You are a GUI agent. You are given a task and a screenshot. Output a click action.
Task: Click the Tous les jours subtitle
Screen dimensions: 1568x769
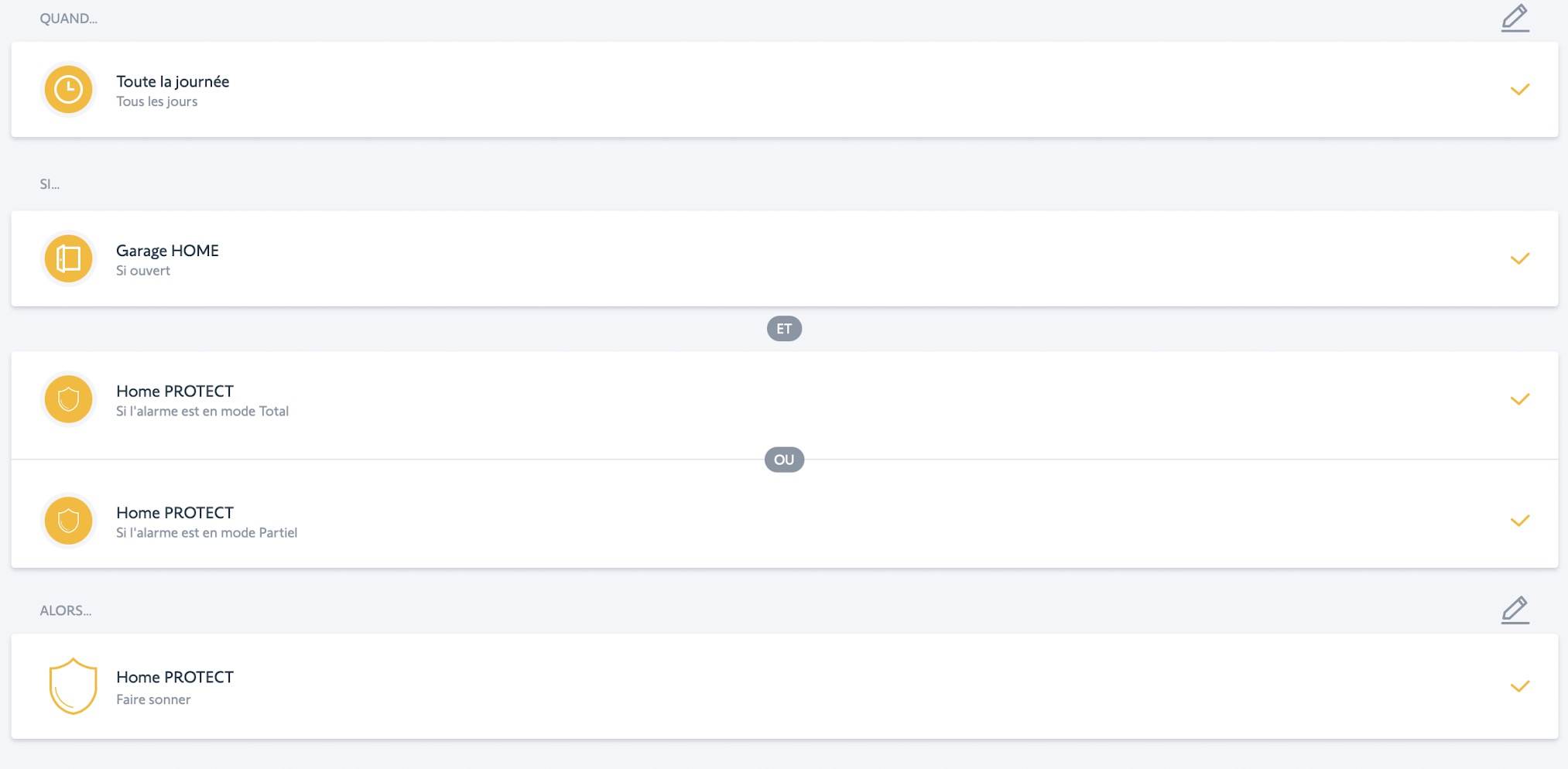point(156,102)
